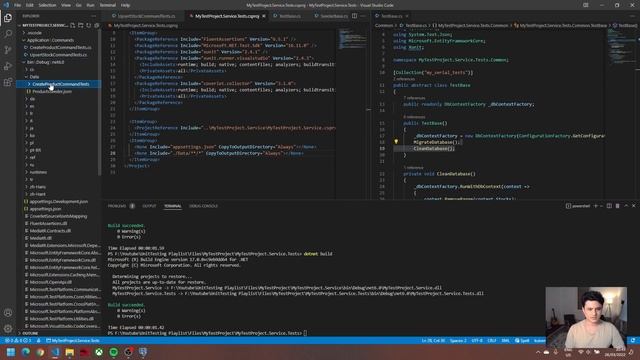Open the File menu
640x360 pixels.
pos(18,5)
